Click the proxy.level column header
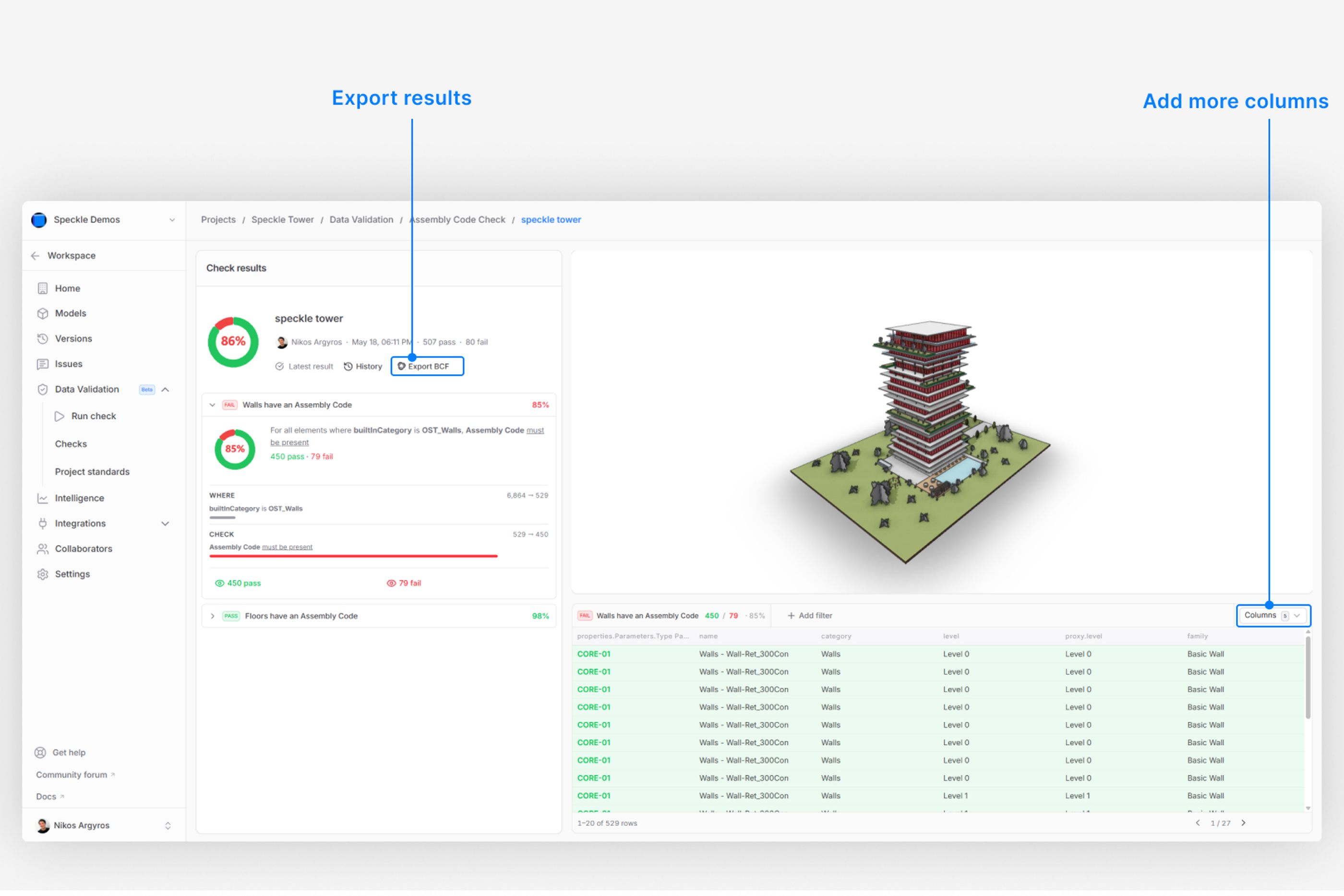Viewport: 1344px width, 896px height. point(1083,636)
